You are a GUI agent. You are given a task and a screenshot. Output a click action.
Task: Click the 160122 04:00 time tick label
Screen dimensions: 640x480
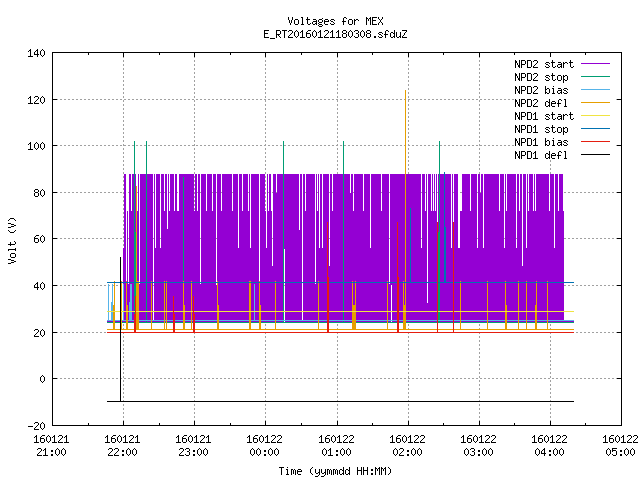(549, 446)
